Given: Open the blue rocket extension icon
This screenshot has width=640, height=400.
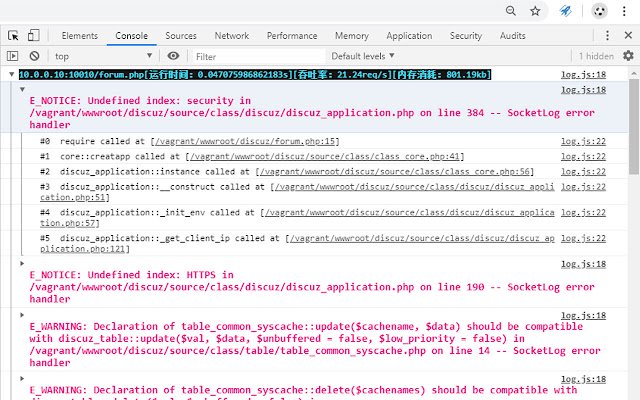Looking at the screenshot, I should coord(565,11).
